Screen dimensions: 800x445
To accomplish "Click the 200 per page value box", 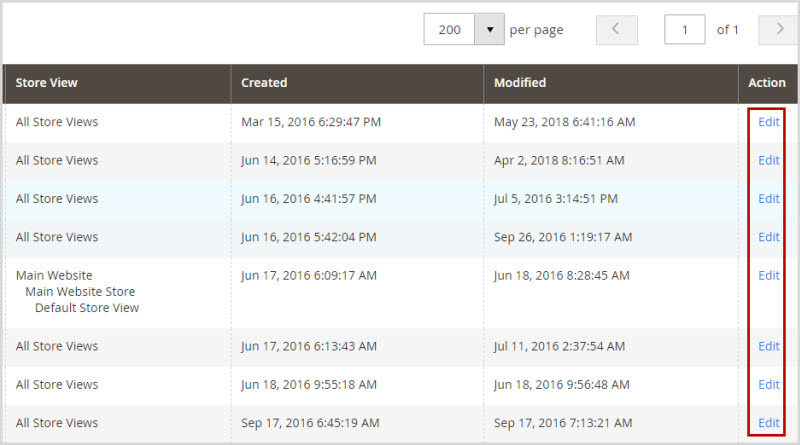I will [450, 30].
